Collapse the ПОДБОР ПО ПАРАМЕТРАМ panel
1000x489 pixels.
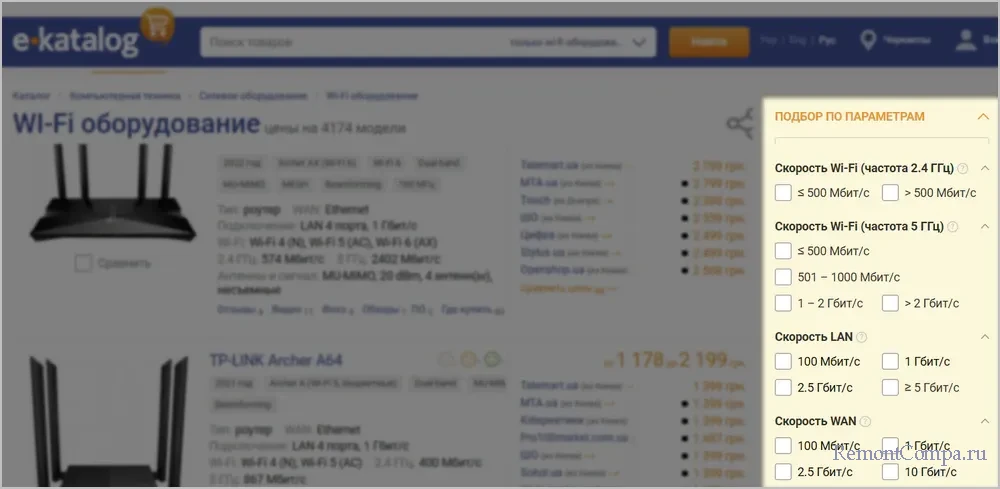pyautogui.click(x=983, y=117)
